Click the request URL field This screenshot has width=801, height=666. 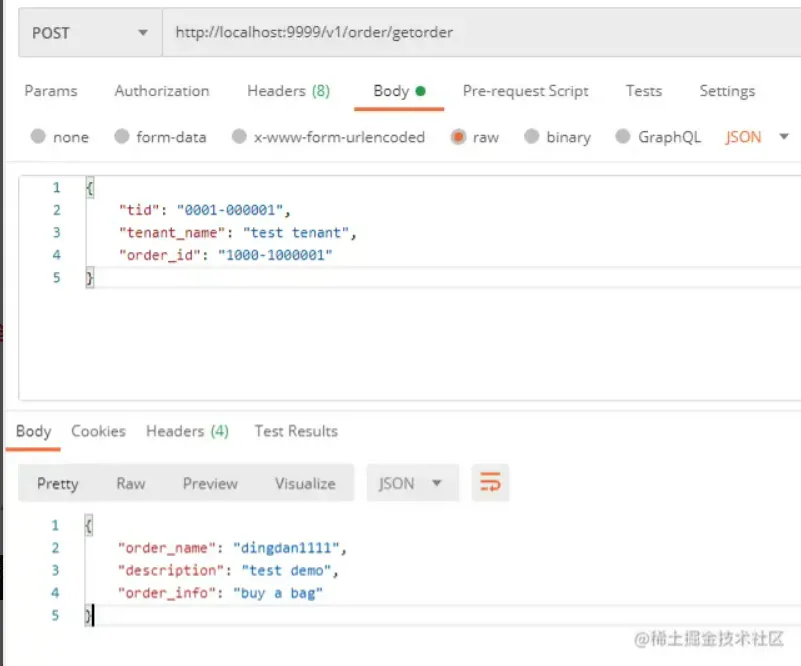click(x=481, y=33)
